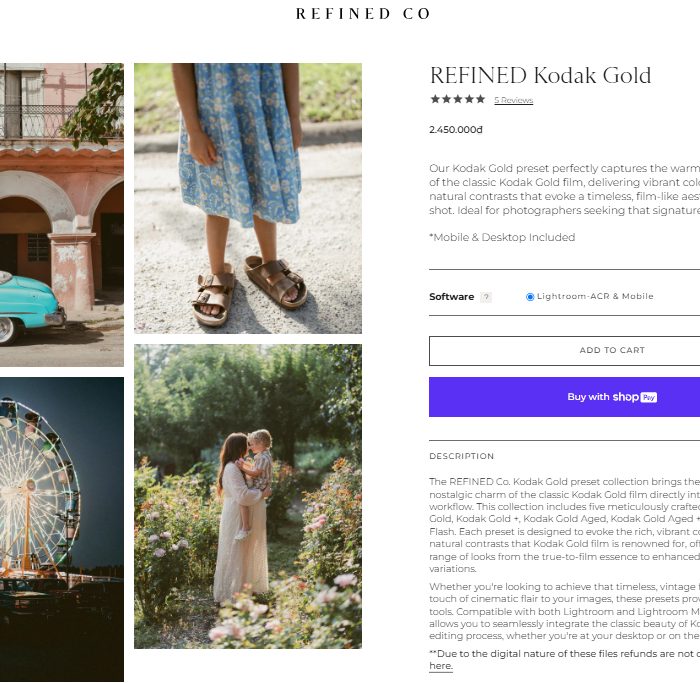Click the 2.450.000đ price text

(456, 130)
